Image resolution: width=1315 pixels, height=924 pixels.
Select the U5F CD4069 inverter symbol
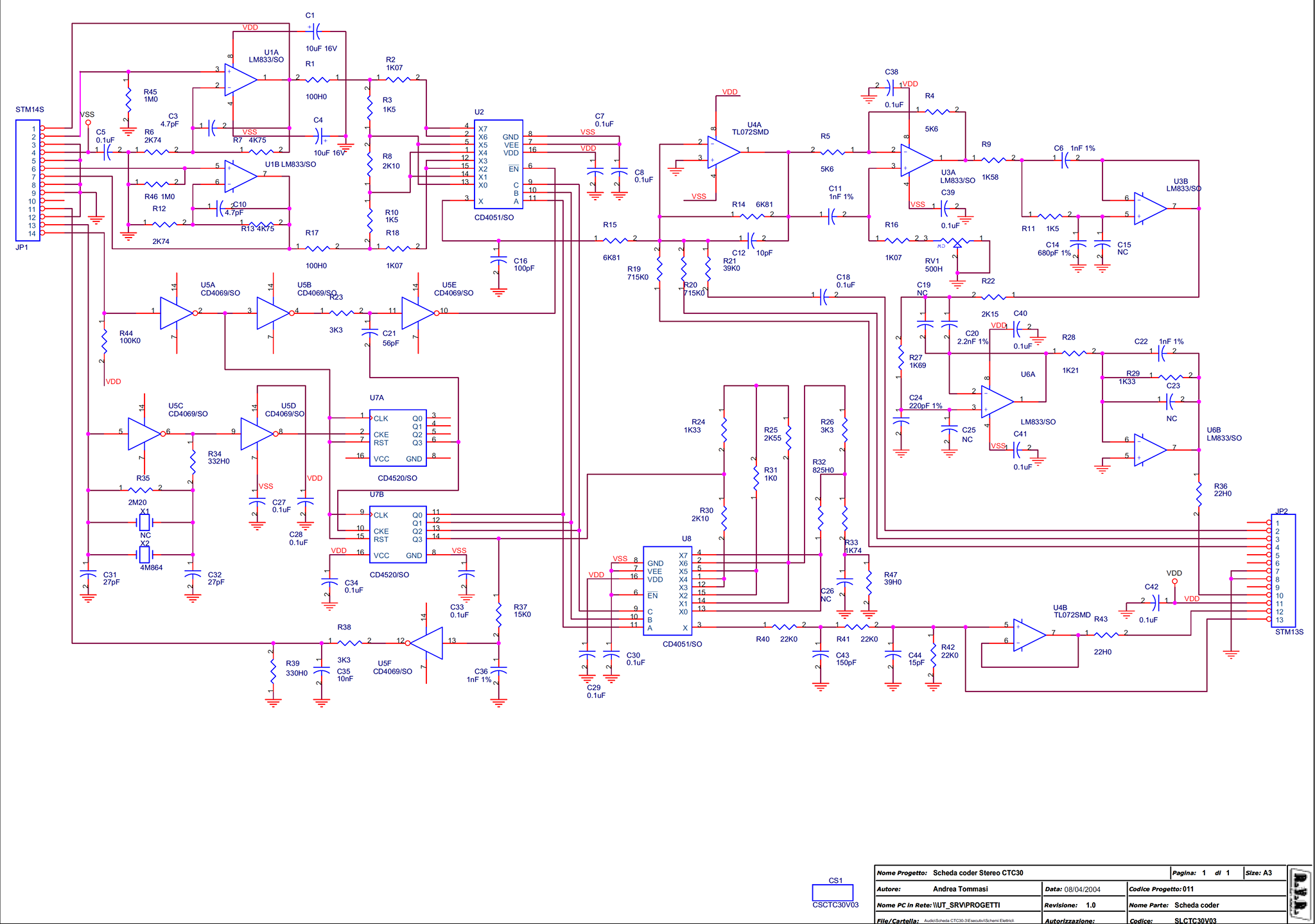428,643
